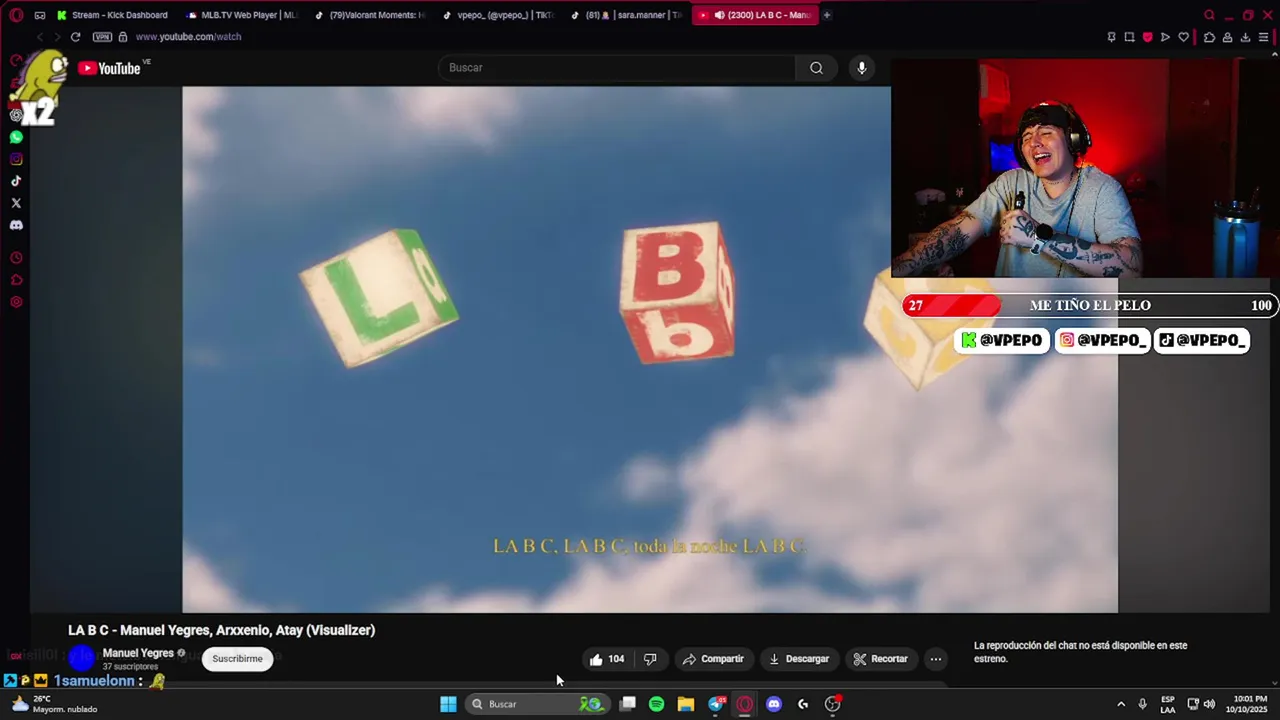Viewport: 1280px width, 720px height.
Task: Click the Recortar clip button
Action: (x=881, y=659)
